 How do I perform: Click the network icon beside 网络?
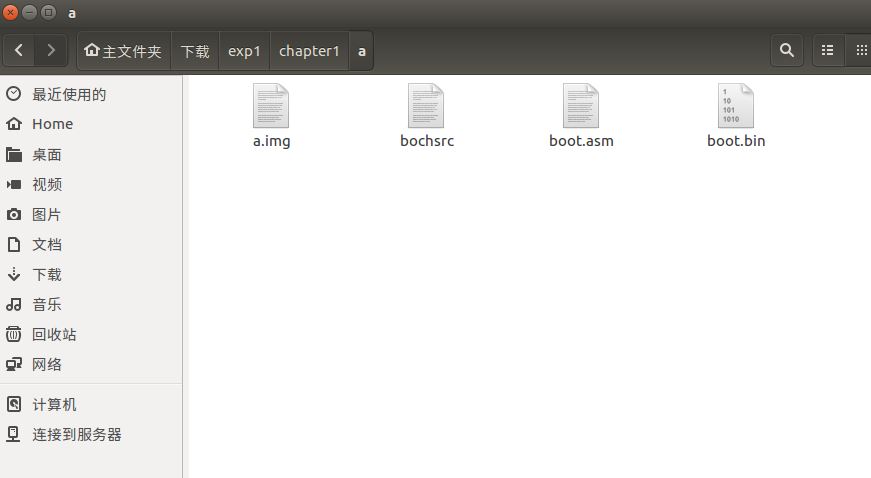pos(14,364)
